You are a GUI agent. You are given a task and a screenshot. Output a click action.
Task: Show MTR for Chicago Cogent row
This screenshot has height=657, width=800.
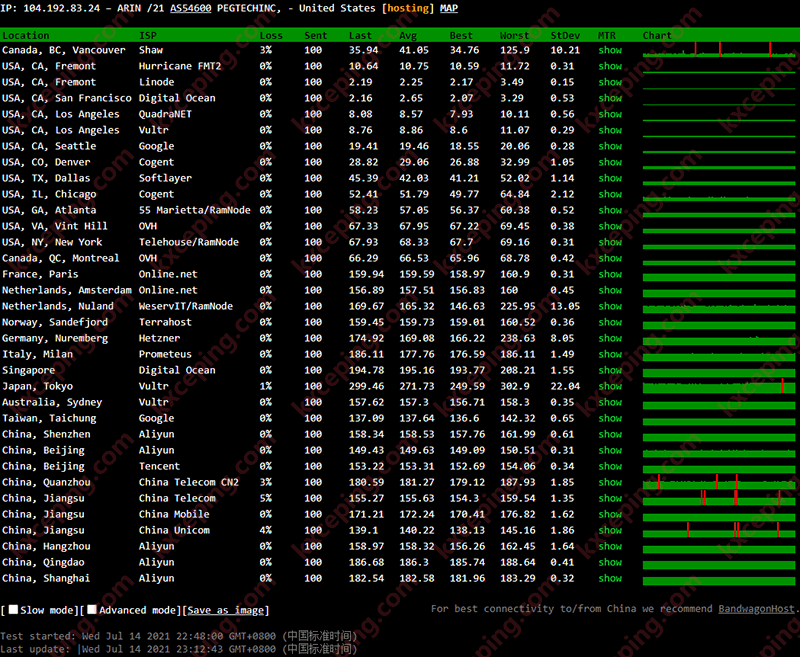(x=610, y=194)
